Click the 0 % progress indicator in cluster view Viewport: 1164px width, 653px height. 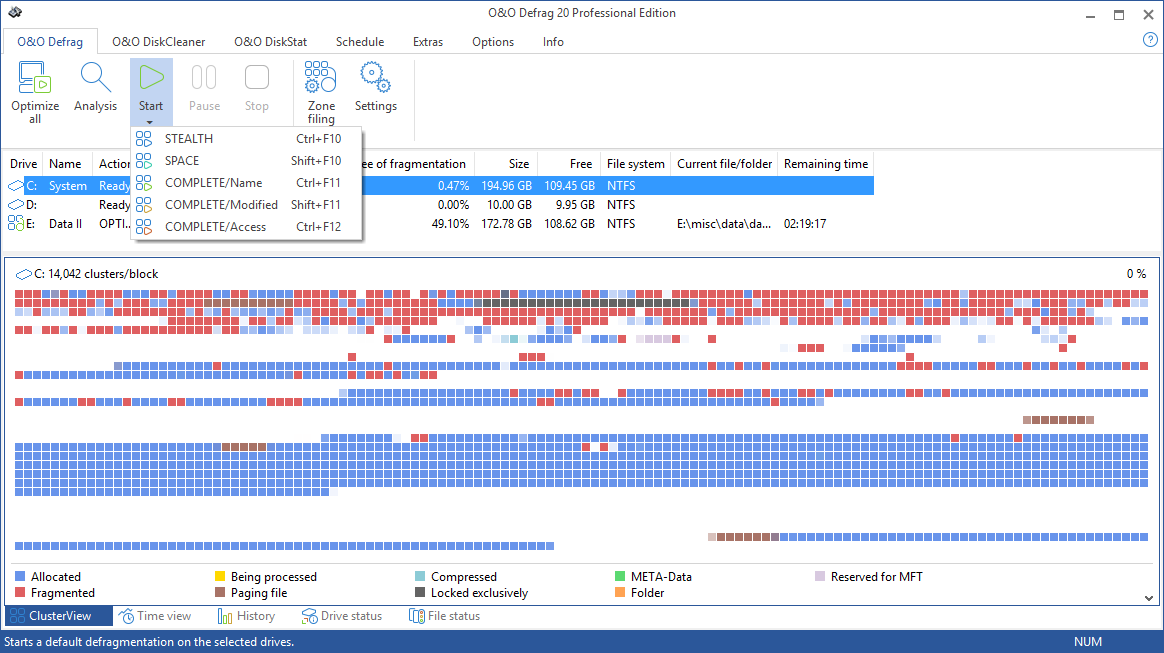click(x=1136, y=274)
